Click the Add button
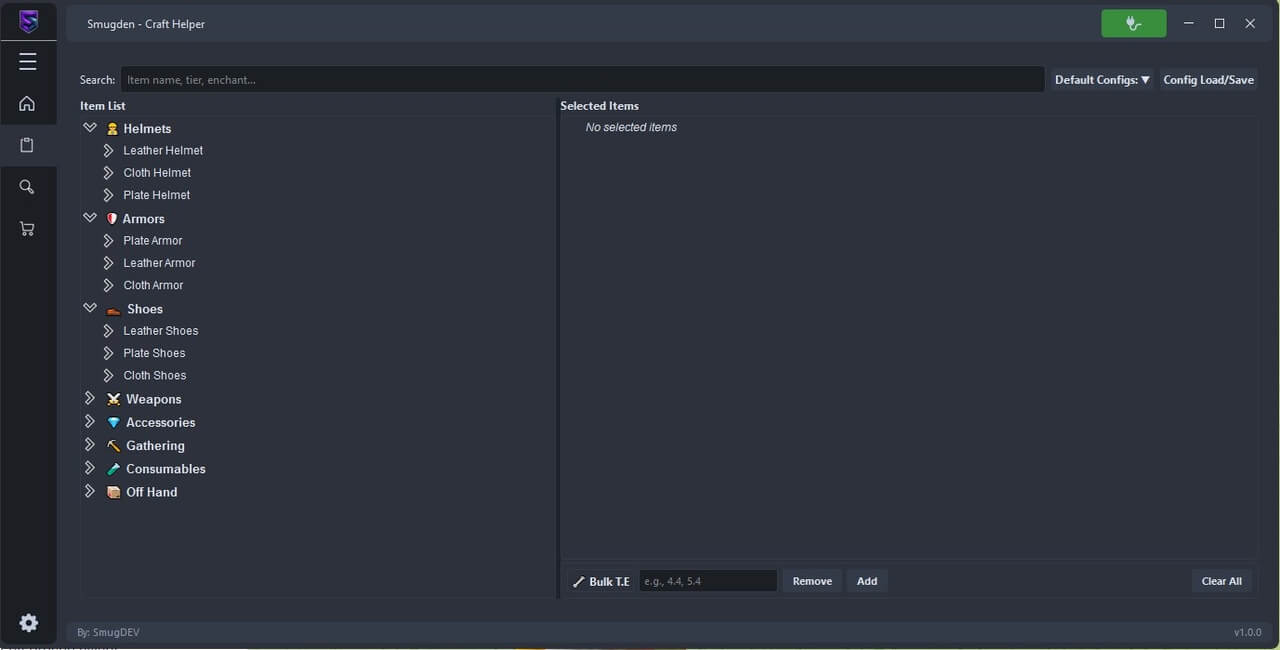 tap(867, 581)
